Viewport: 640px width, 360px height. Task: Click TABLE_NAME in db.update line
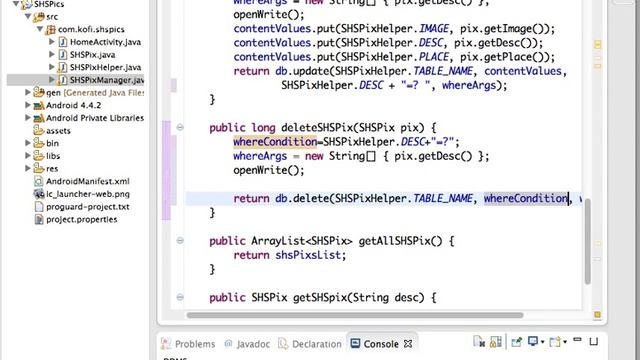(x=443, y=71)
